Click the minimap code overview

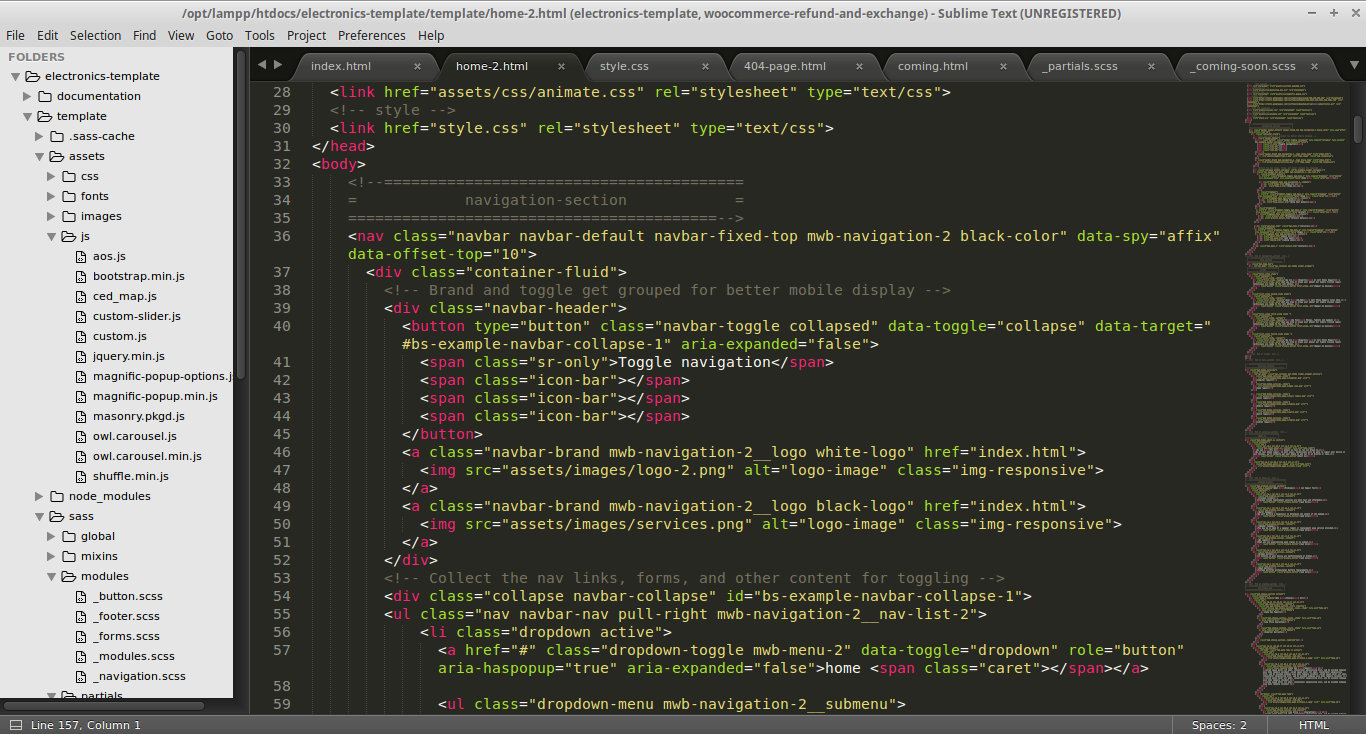point(1298,400)
